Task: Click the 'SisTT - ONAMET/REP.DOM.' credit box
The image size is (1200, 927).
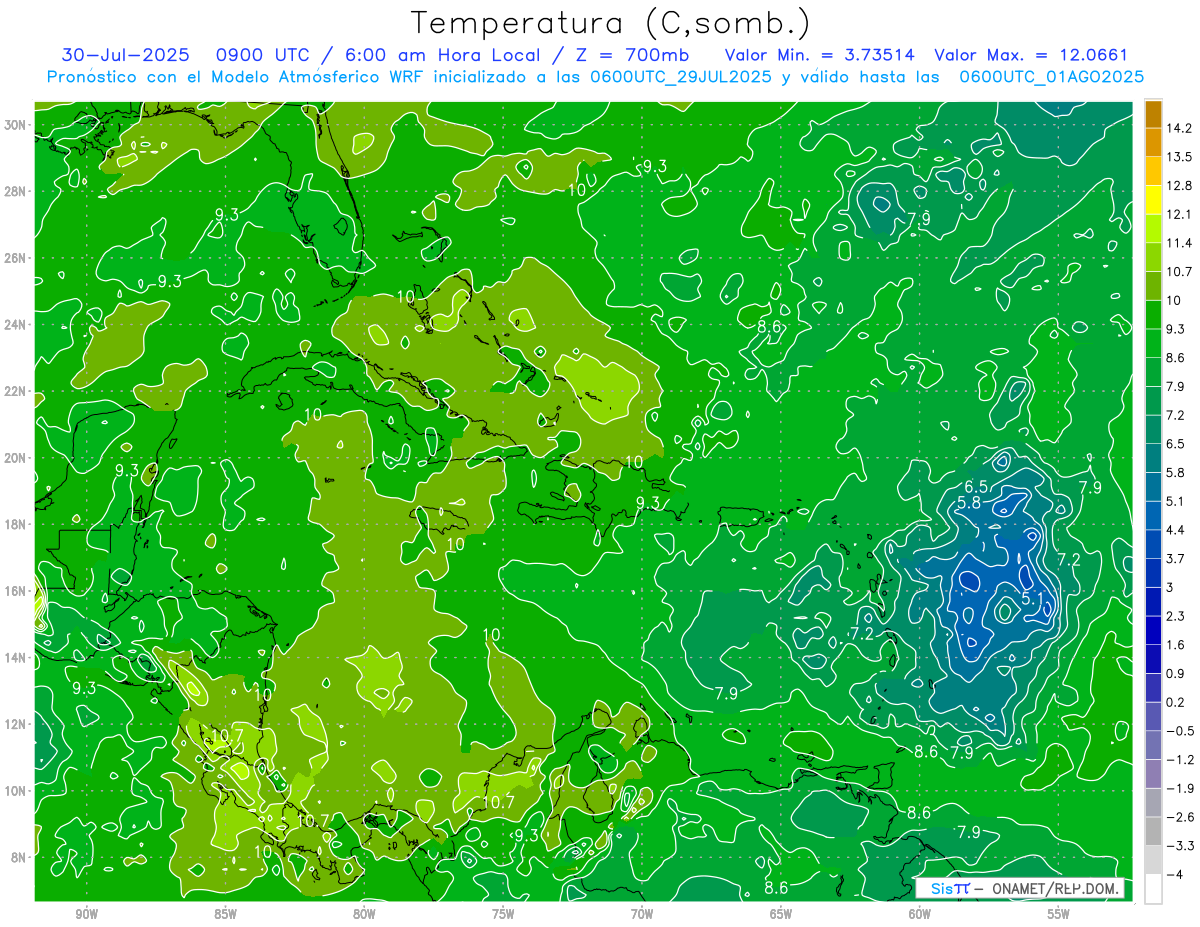Action: (1022, 888)
